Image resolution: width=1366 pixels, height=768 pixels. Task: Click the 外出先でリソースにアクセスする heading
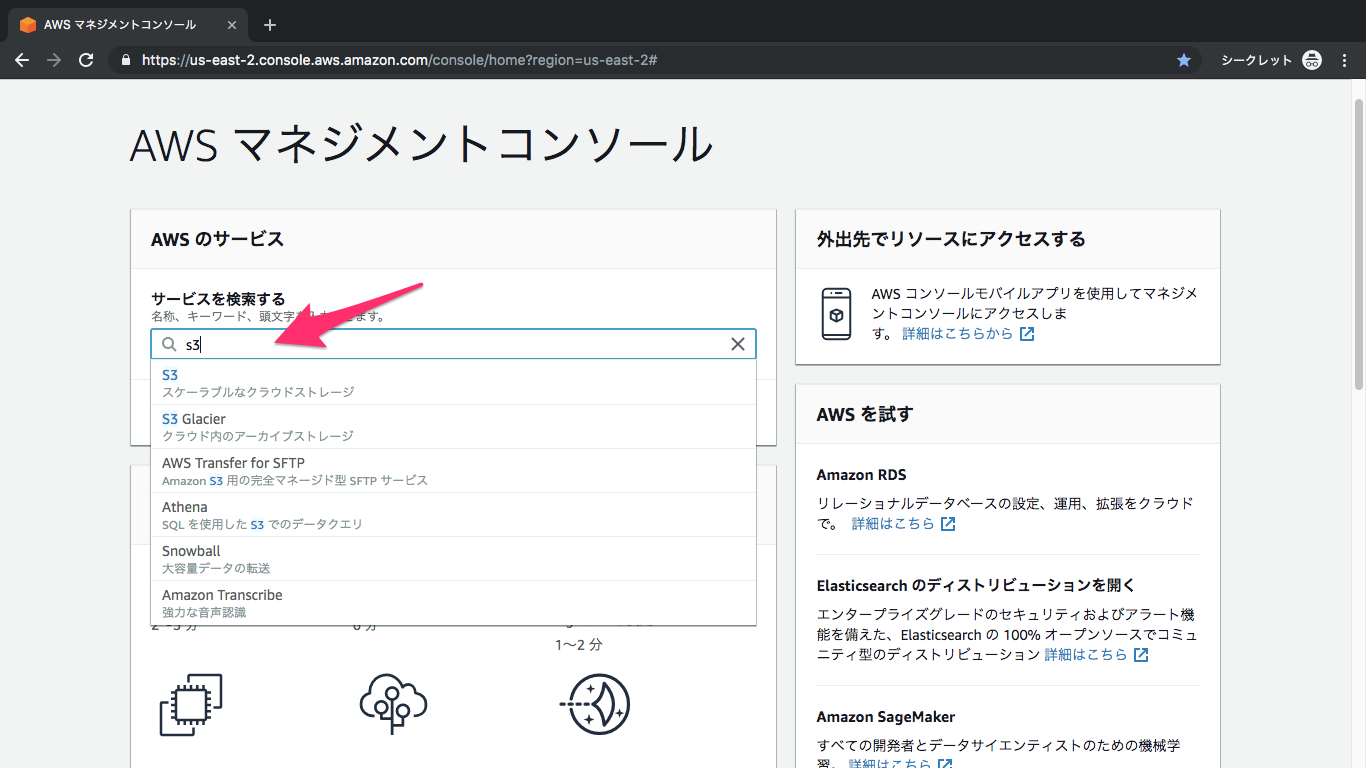pyautogui.click(x=951, y=239)
